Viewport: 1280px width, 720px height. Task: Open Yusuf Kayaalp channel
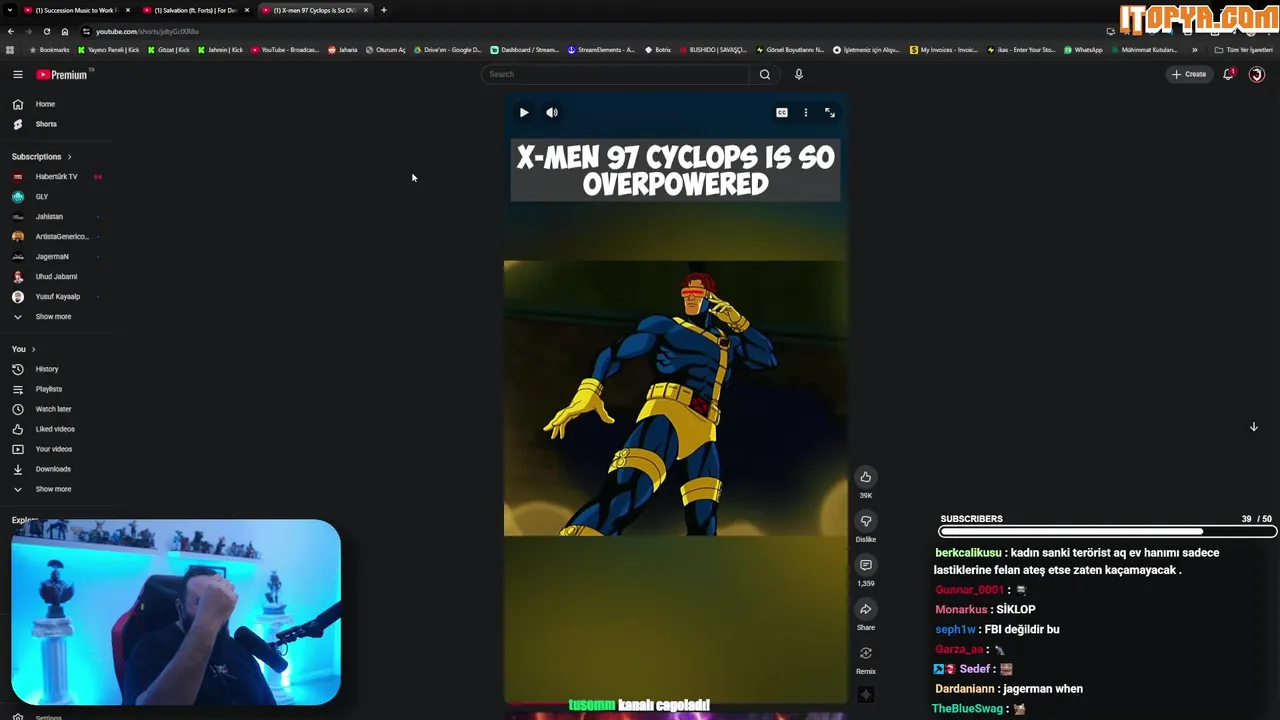pos(56,296)
